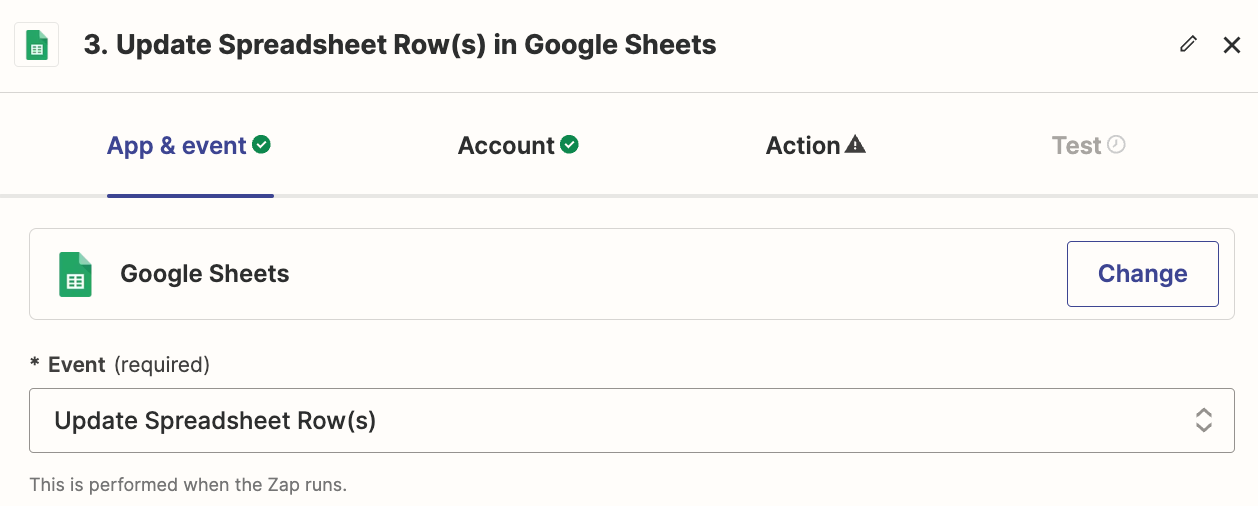Screen dimensions: 1258x506
Task: Go to the Action tab
Action: (x=803, y=146)
